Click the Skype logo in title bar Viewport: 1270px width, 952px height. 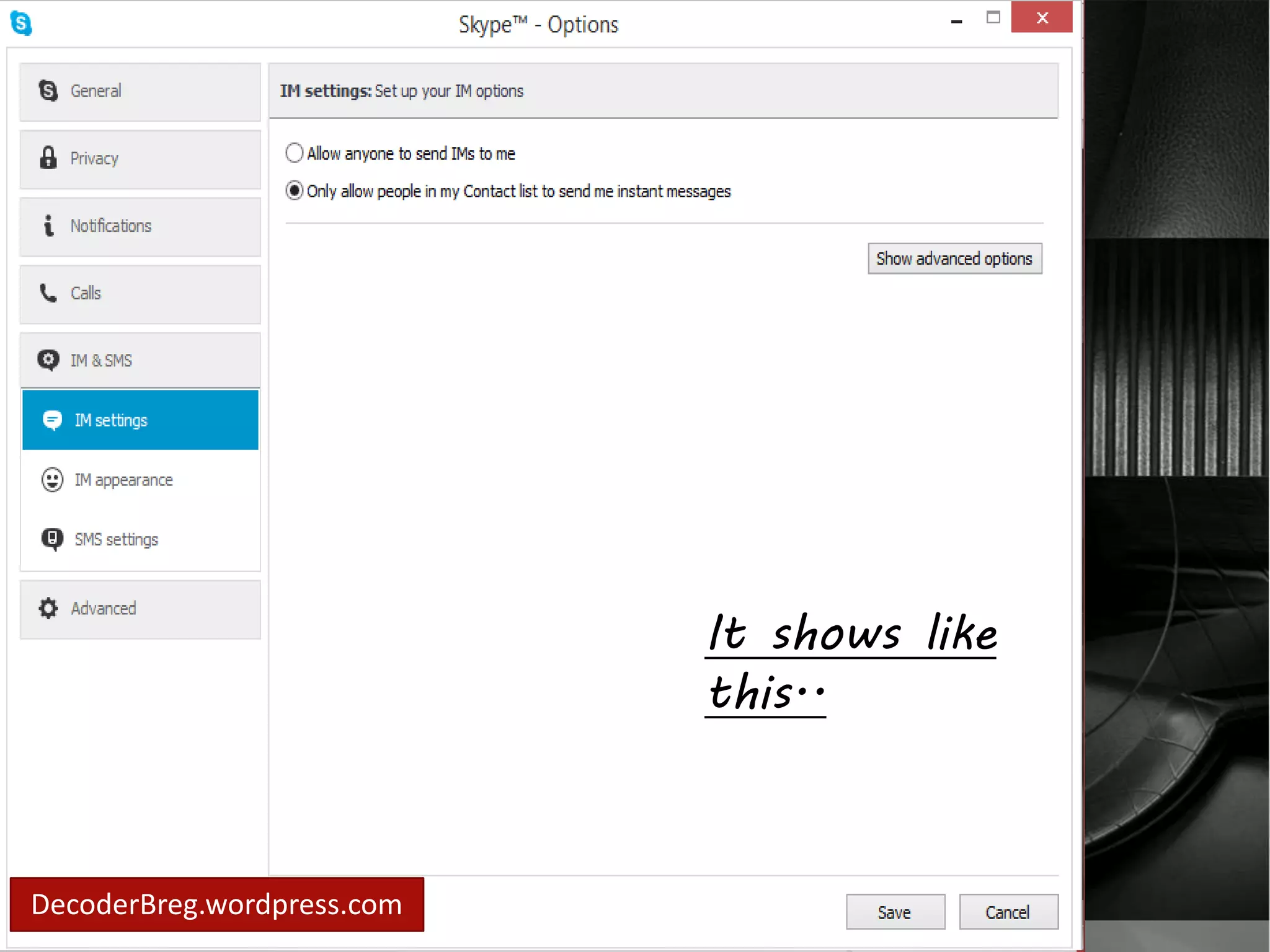(x=21, y=24)
